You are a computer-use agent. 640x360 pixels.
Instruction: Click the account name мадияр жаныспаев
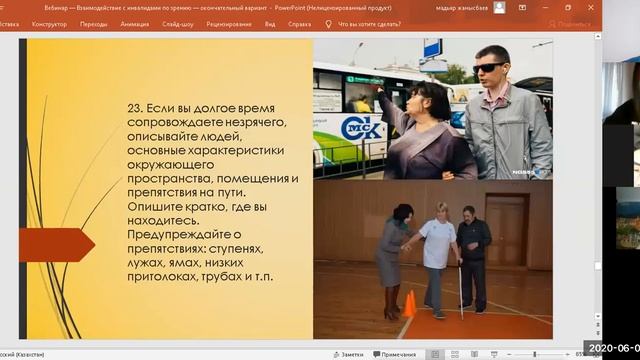(x=462, y=8)
